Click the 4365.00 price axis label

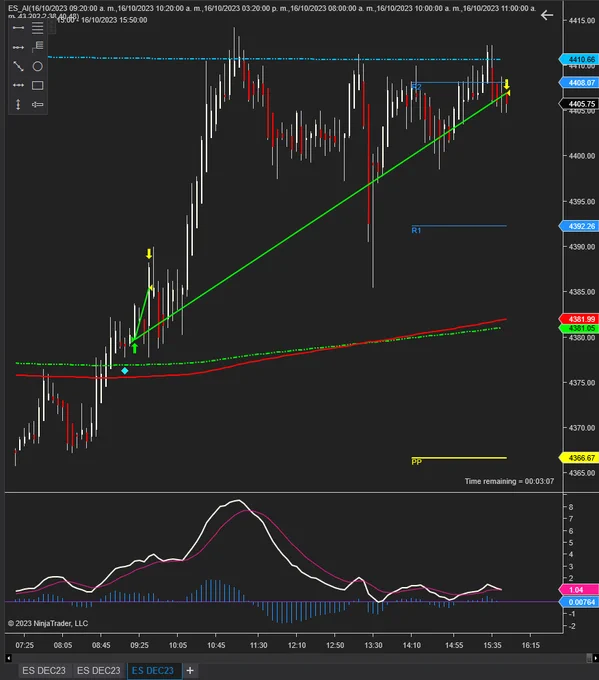[582, 473]
